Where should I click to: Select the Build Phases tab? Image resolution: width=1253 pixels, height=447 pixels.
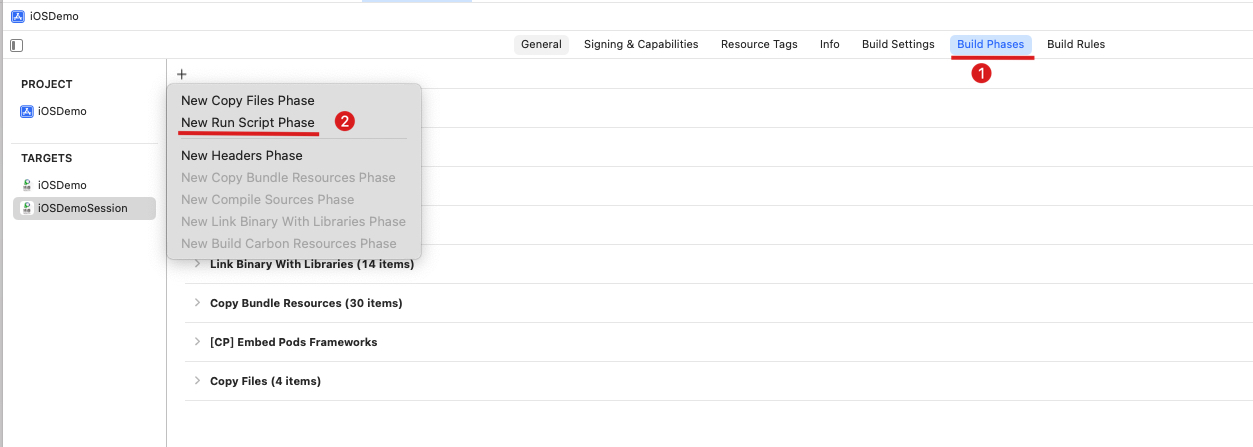click(x=990, y=44)
